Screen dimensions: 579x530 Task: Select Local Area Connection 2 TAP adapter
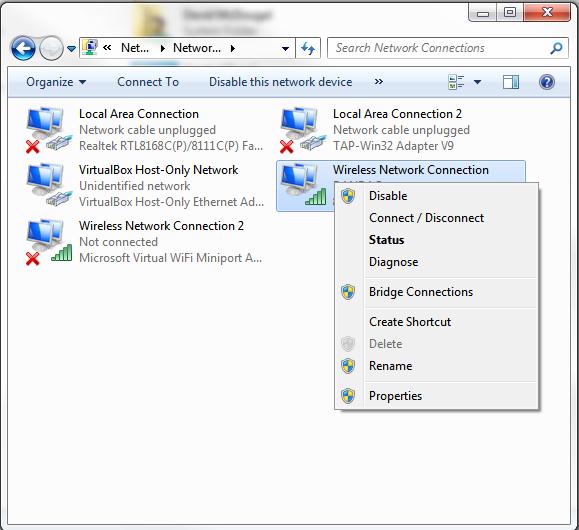pos(374,130)
